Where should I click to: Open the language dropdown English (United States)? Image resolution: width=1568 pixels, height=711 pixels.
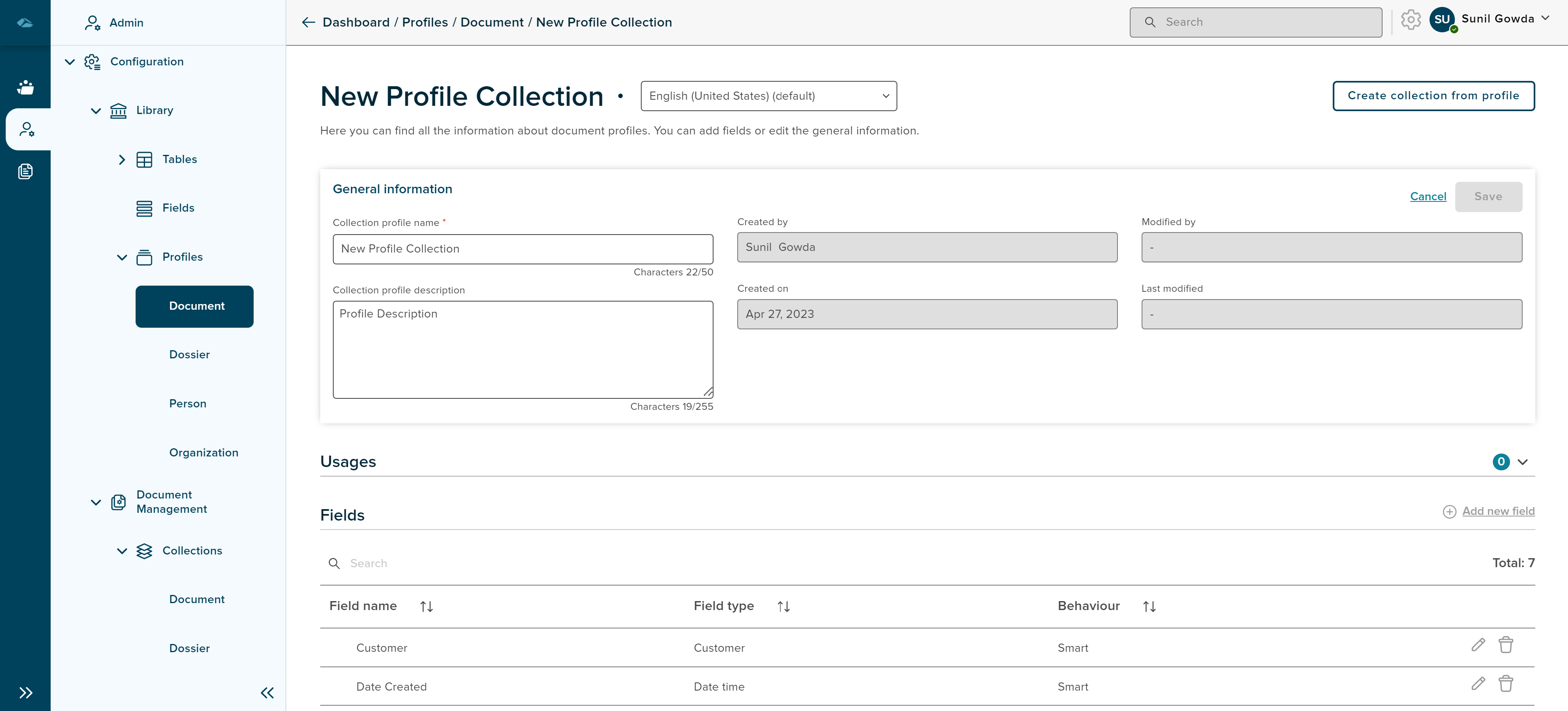[x=768, y=96]
